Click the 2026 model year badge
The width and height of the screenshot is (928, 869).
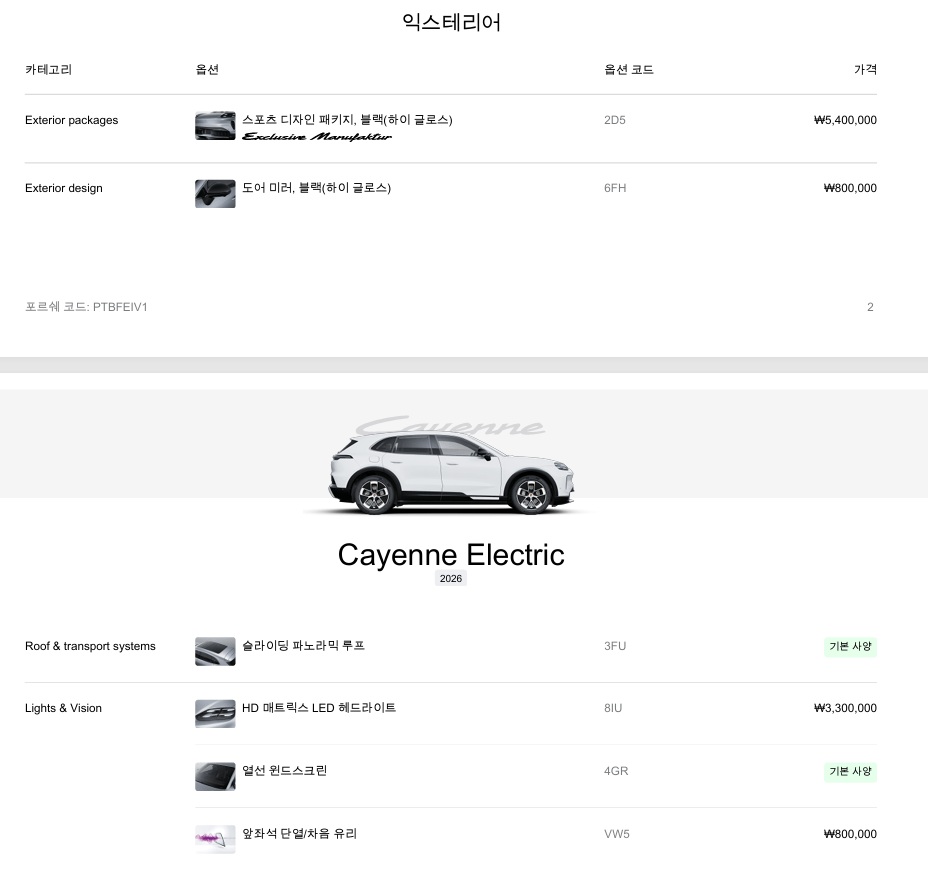tap(451, 579)
